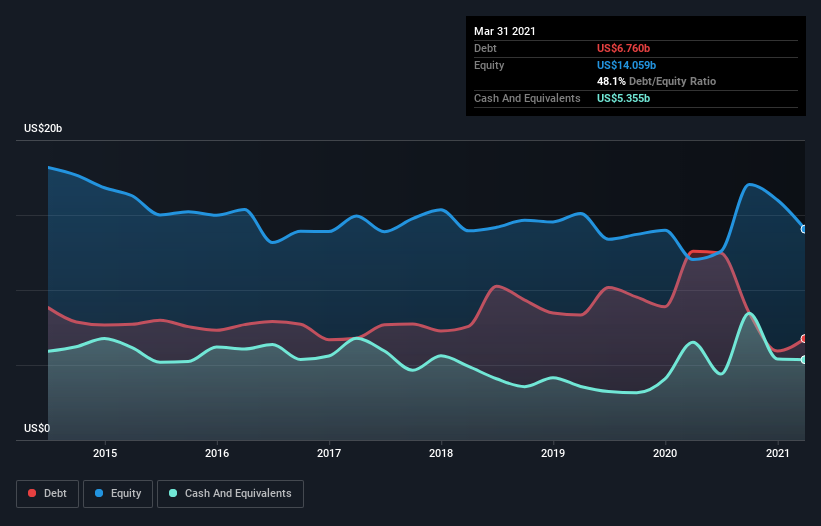Click the 2017 x-axis label

point(329,453)
